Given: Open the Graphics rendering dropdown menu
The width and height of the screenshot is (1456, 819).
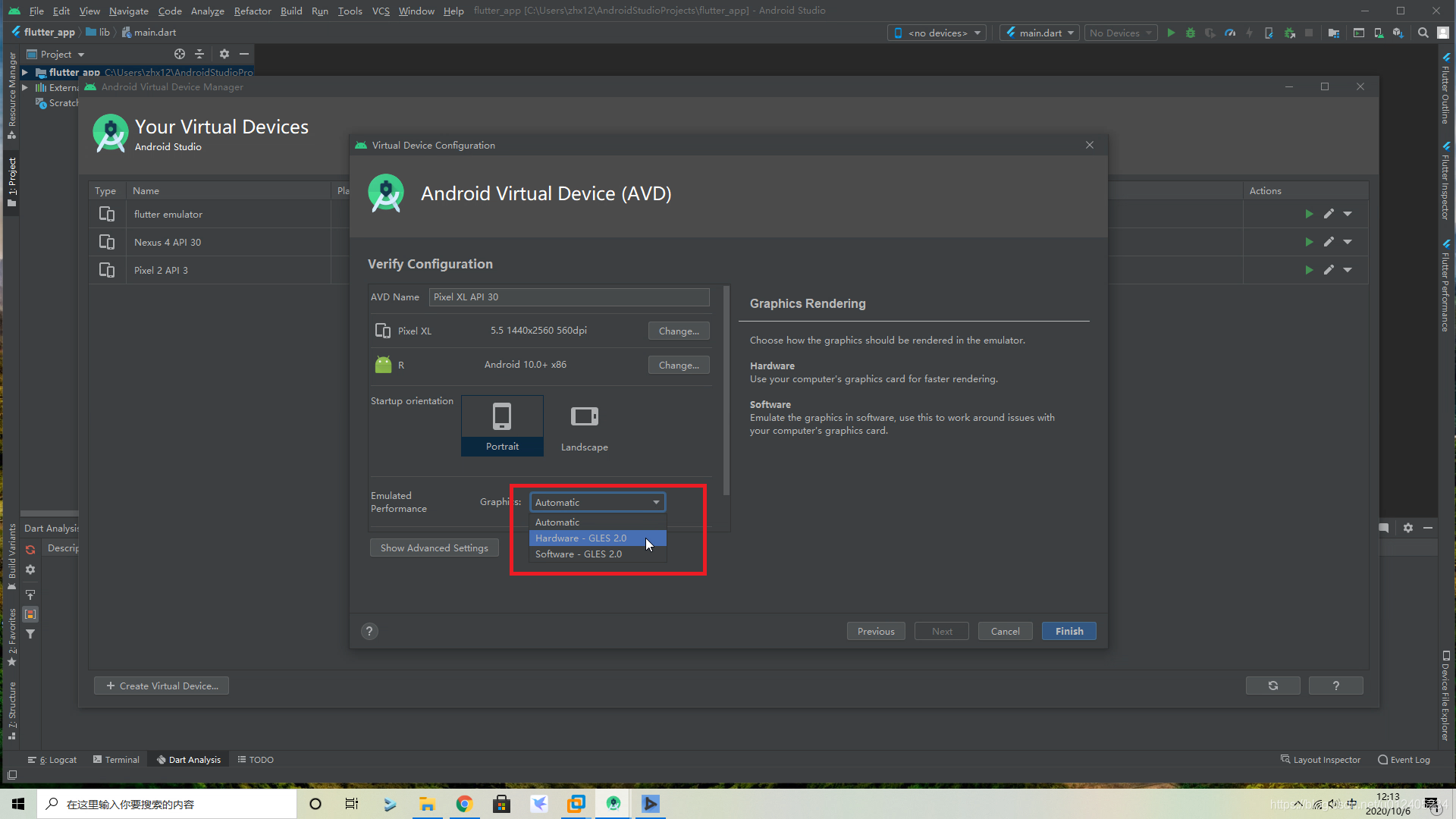Looking at the screenshot, I should coord(596,501).
